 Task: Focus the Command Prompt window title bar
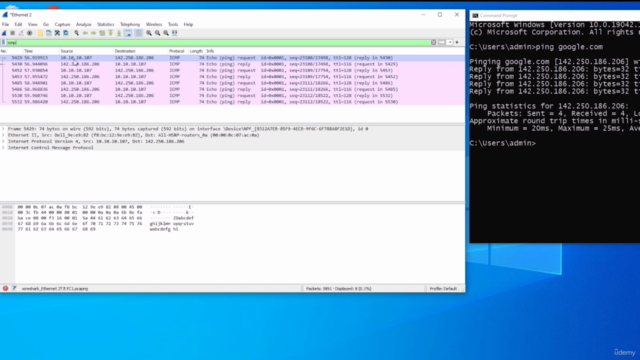[x=555, y=16]
